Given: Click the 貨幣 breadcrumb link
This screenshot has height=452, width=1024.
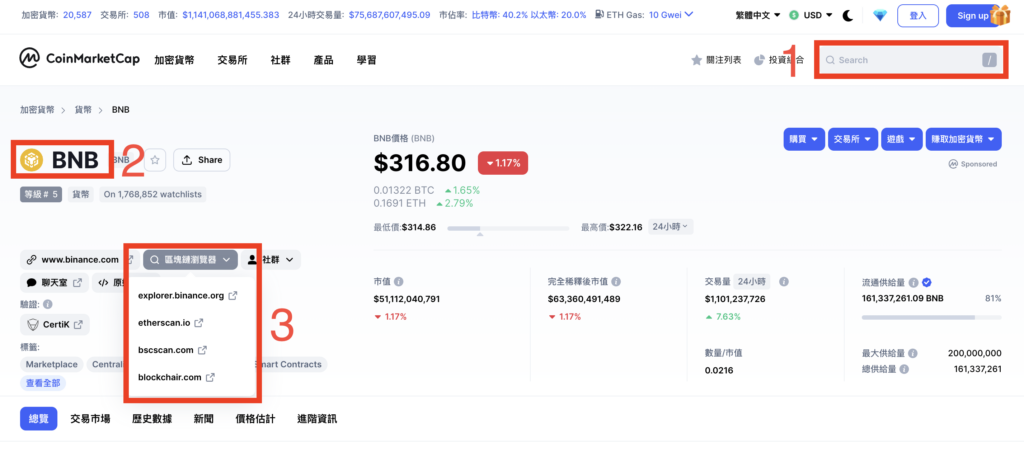Looking at the screenshot, I should click(x=84, y=110).
